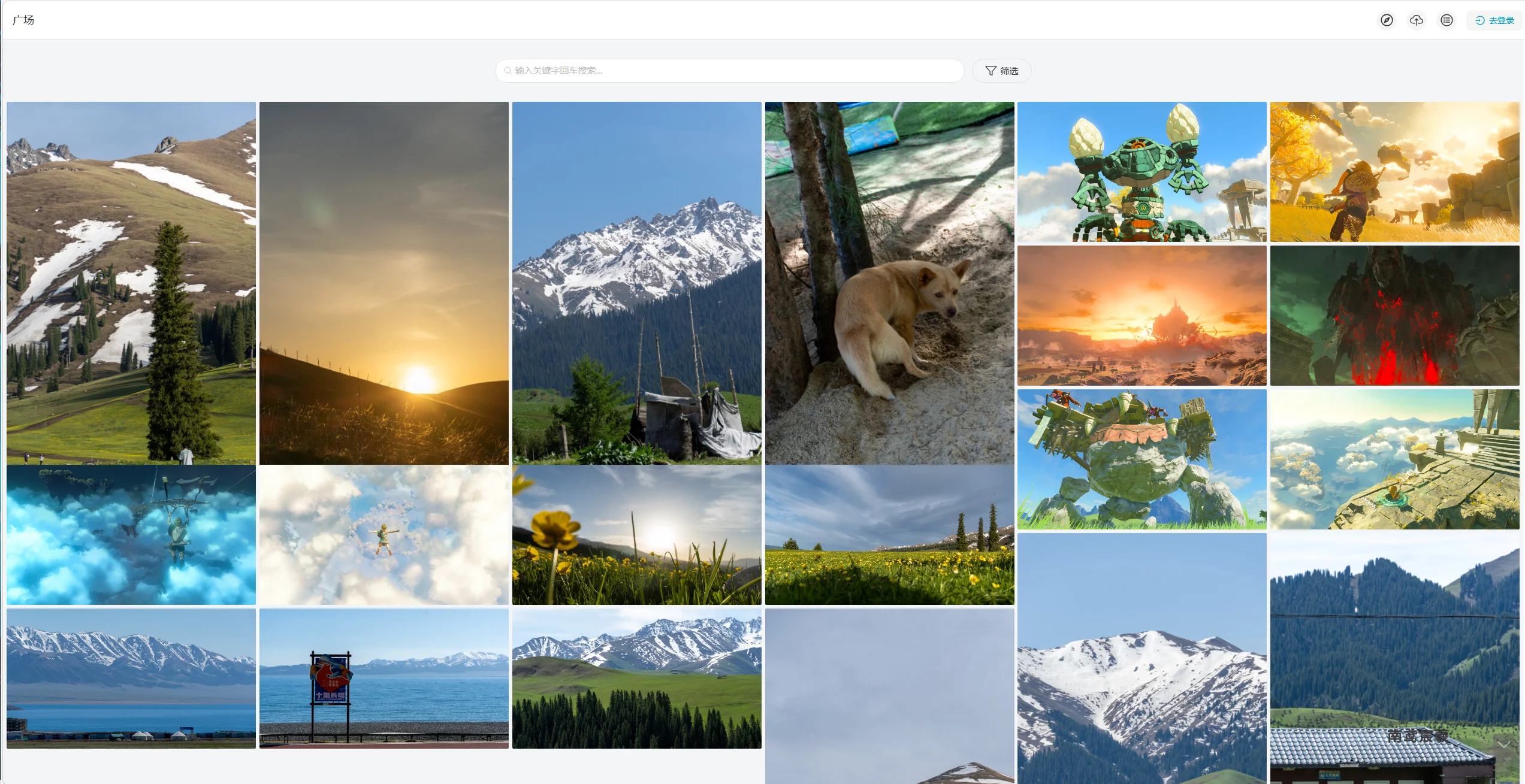Open the lakeside red sign photo
The width and height of the screenshot is (1525, 784).
[x=383, y=679]
